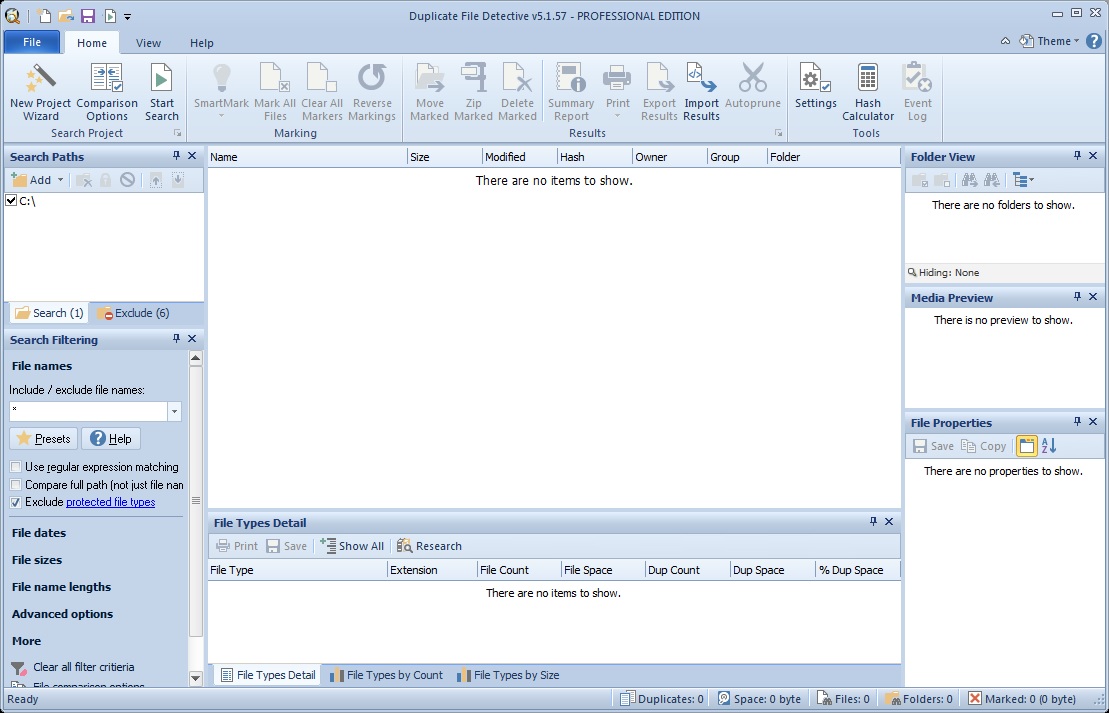Expand the File dates filter section

[39, 533]
